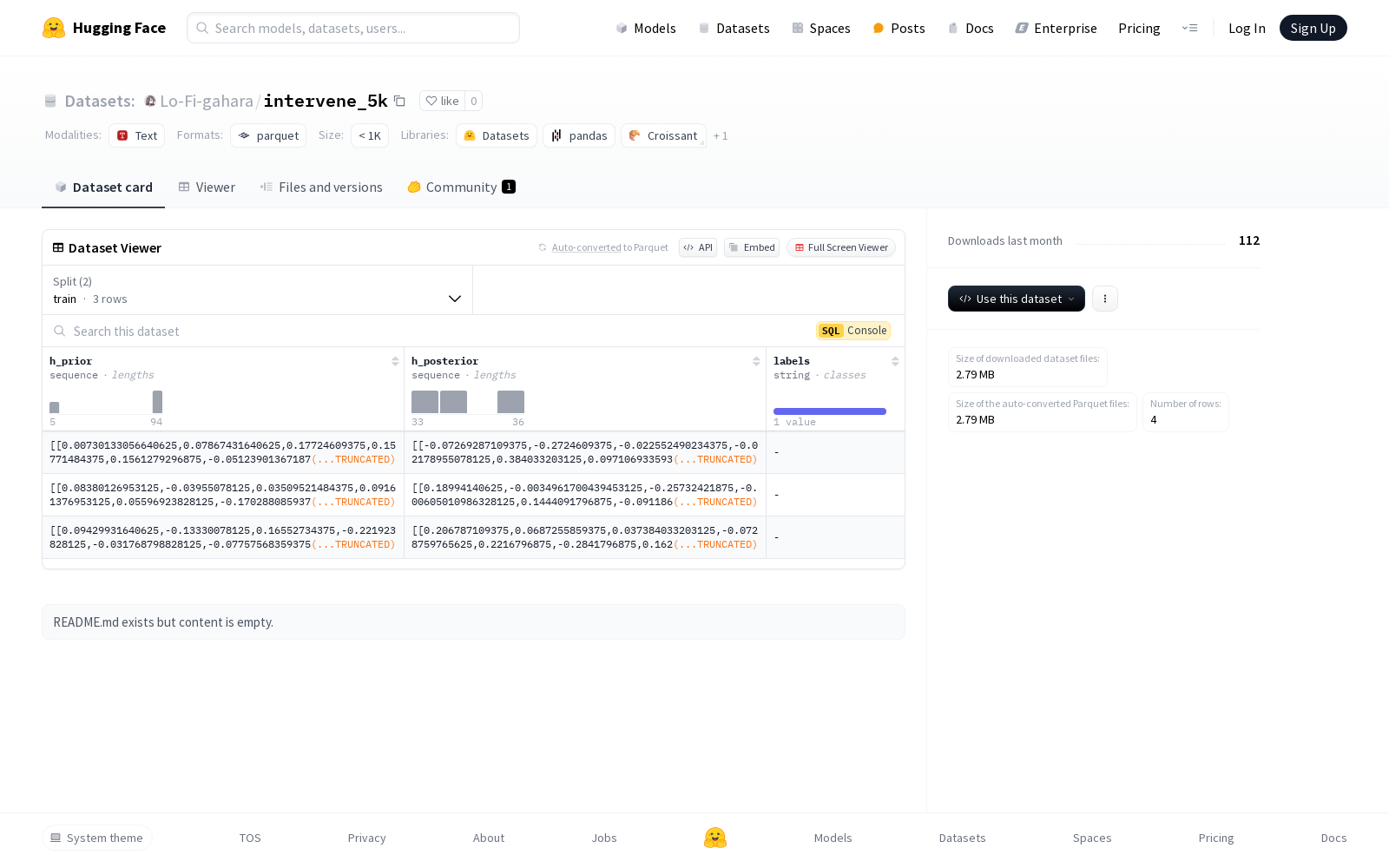Click the h_posterior cell starting 0.18994140625

point(585,495)
